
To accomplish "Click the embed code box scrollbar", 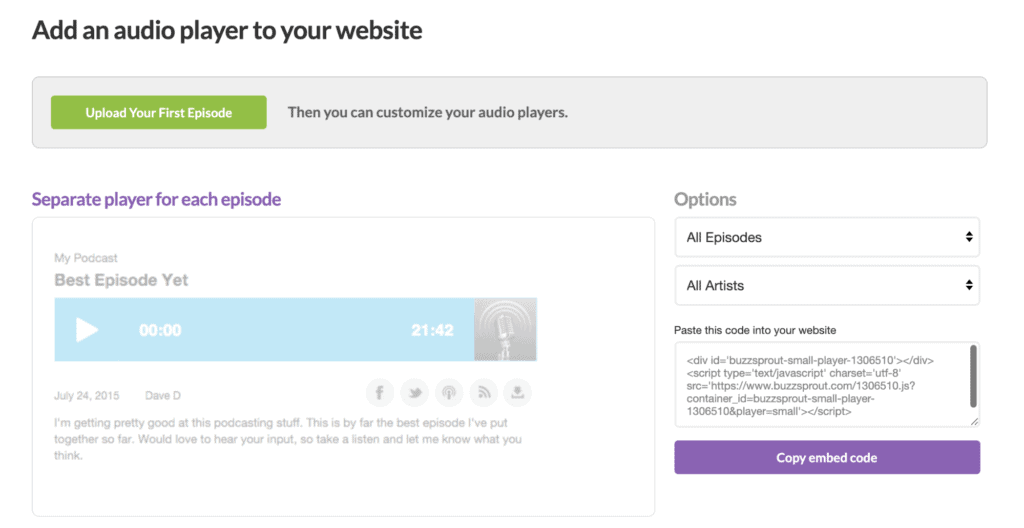I will pos(973,376).
